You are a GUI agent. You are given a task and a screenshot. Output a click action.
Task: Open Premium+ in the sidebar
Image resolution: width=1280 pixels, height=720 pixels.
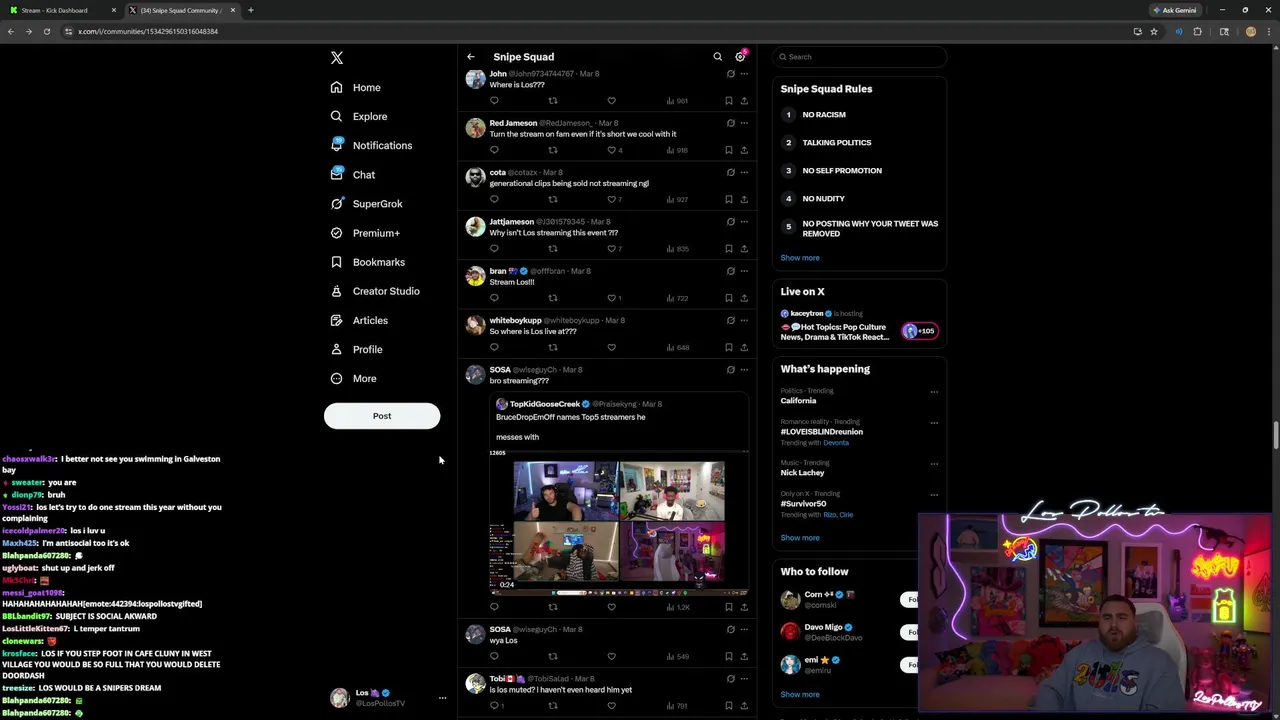[x=365, y=232]
